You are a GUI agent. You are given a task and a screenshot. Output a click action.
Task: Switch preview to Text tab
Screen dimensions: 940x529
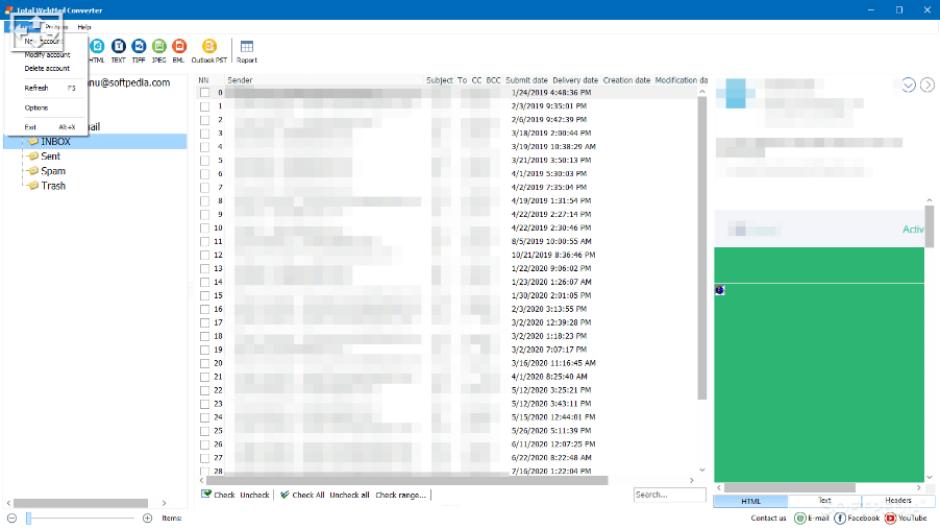(825, 501)
